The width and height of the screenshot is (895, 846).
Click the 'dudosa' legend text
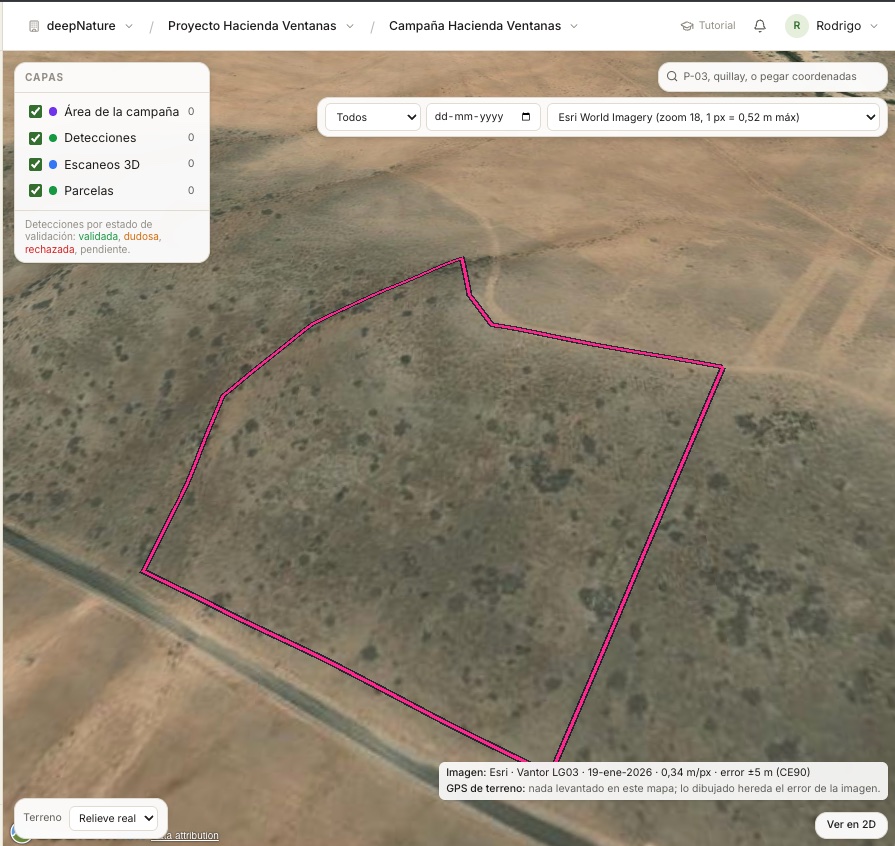click(141, 236)
